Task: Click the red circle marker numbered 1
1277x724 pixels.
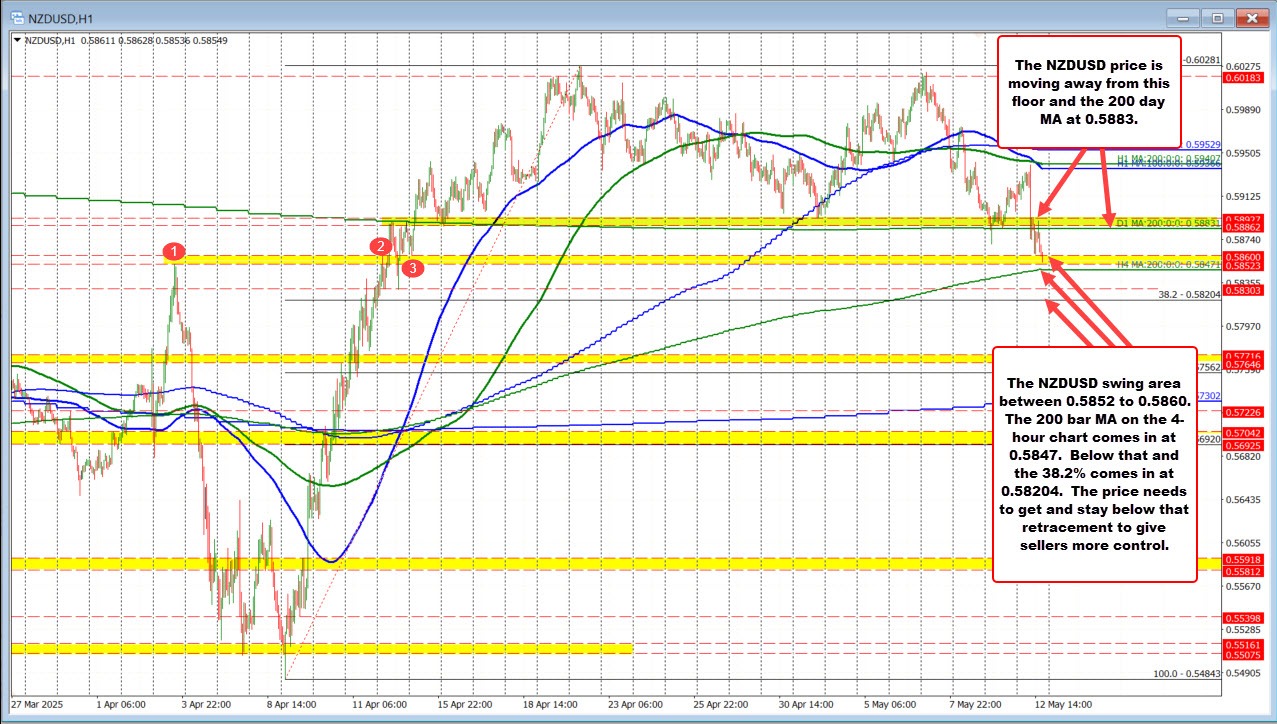Action: pyautogui.click(x=175, y=249)
